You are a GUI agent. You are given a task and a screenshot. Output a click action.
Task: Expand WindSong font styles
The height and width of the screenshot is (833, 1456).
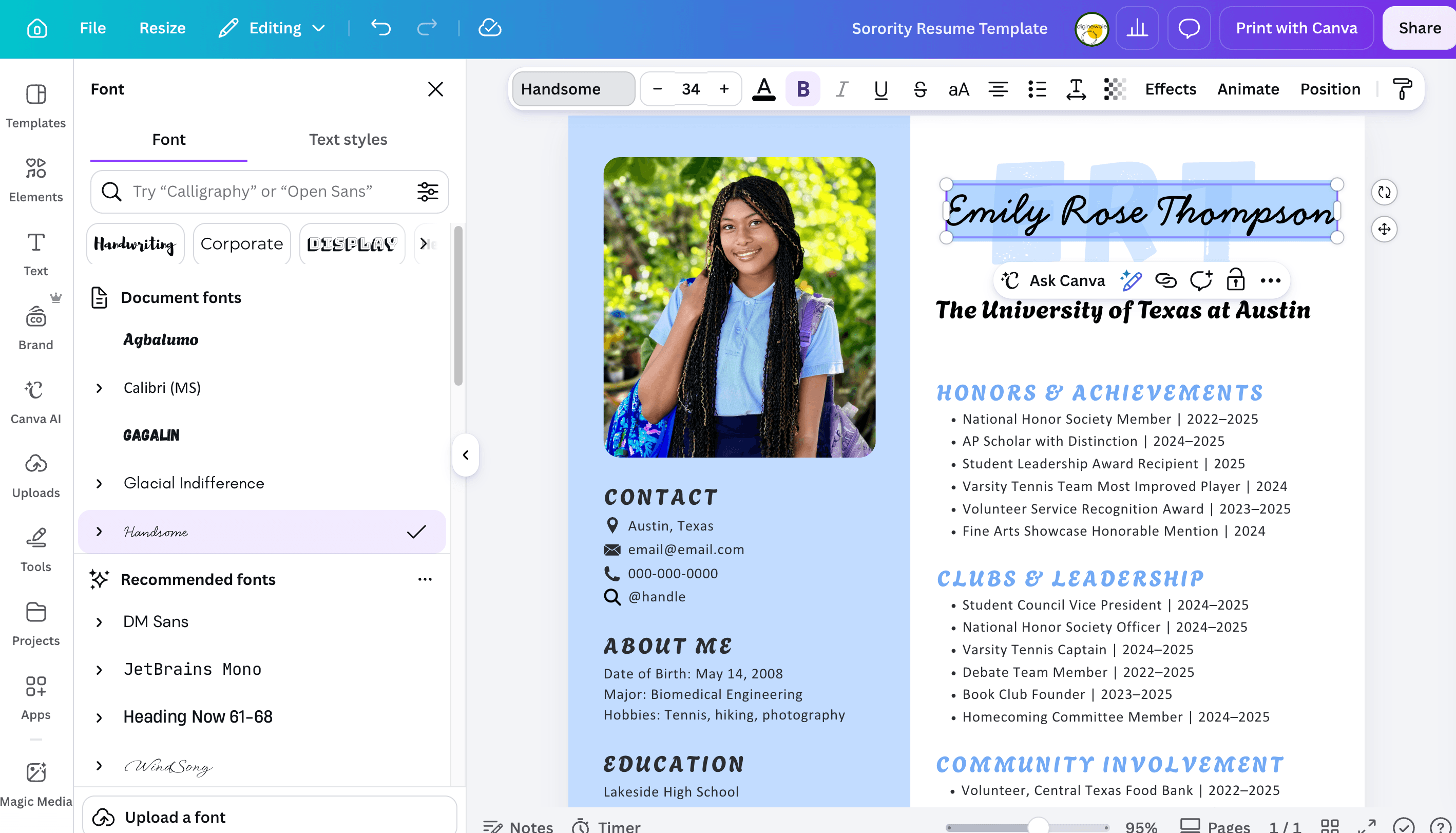click(99, 766)
